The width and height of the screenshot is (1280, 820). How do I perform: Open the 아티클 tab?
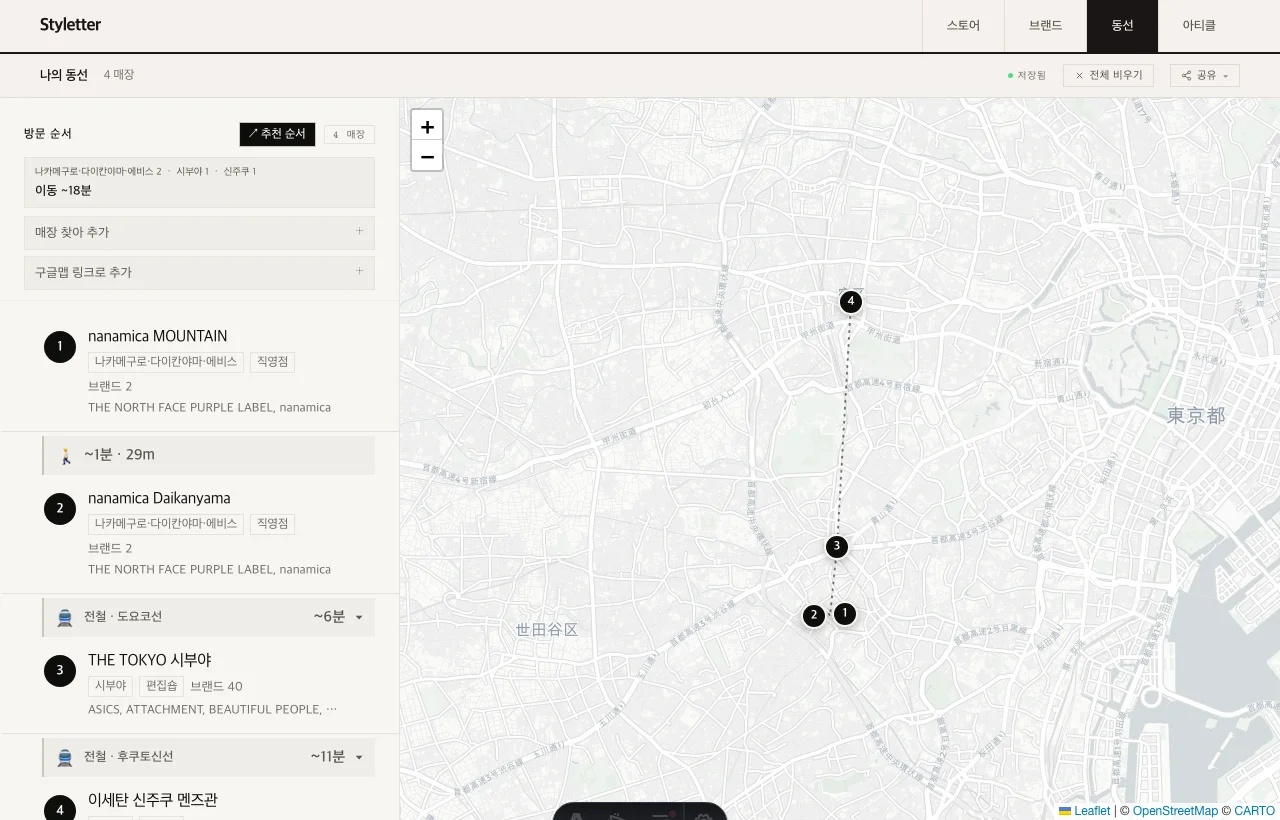[1199, 26]
